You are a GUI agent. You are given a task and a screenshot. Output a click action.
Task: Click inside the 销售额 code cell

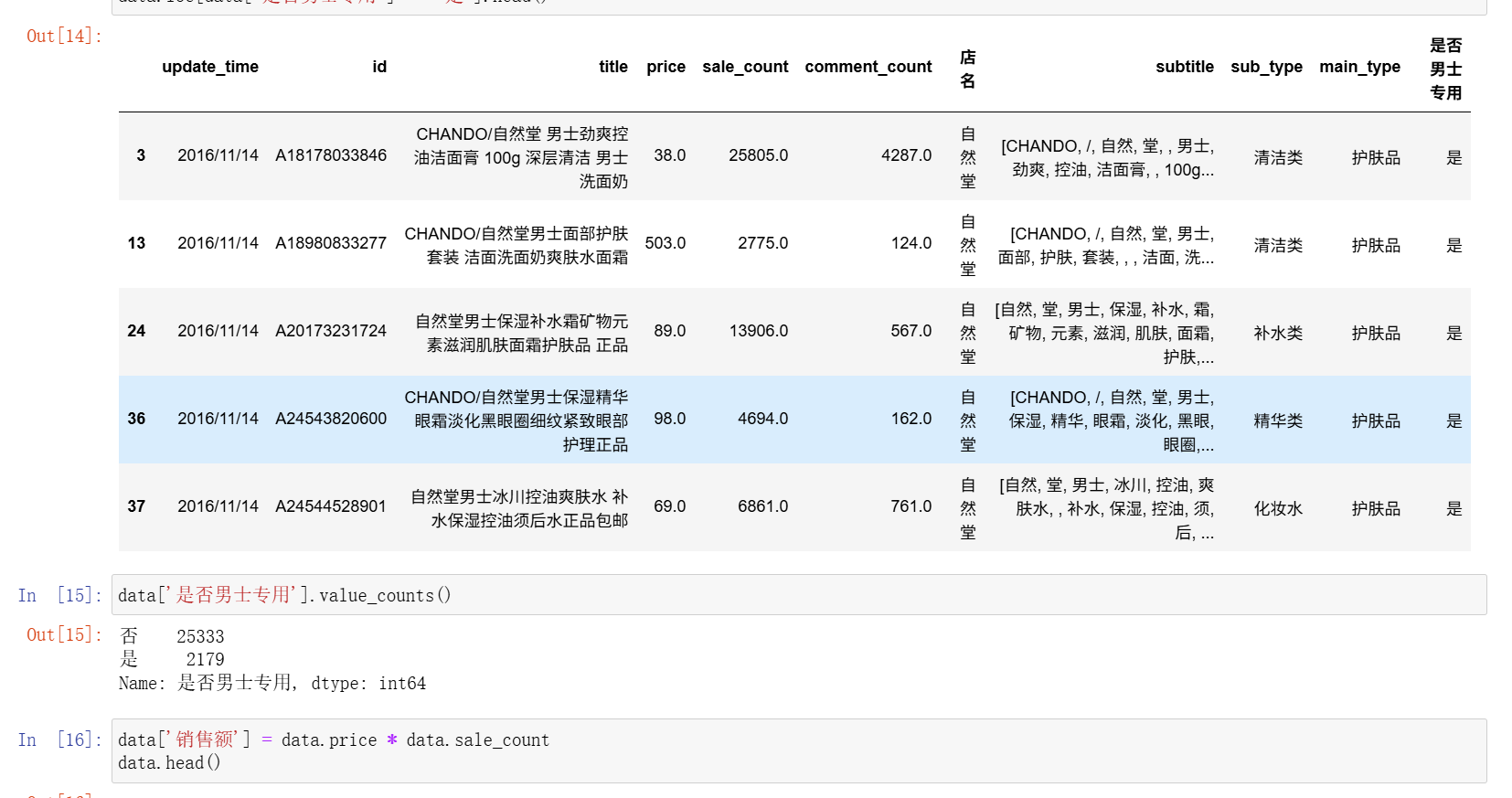pyautogui.click(x=799, y=750)
